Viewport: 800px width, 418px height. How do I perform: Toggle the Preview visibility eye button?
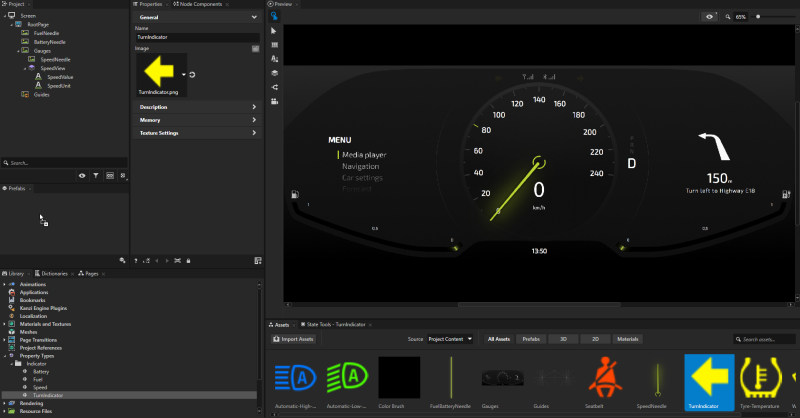(711, 17)
